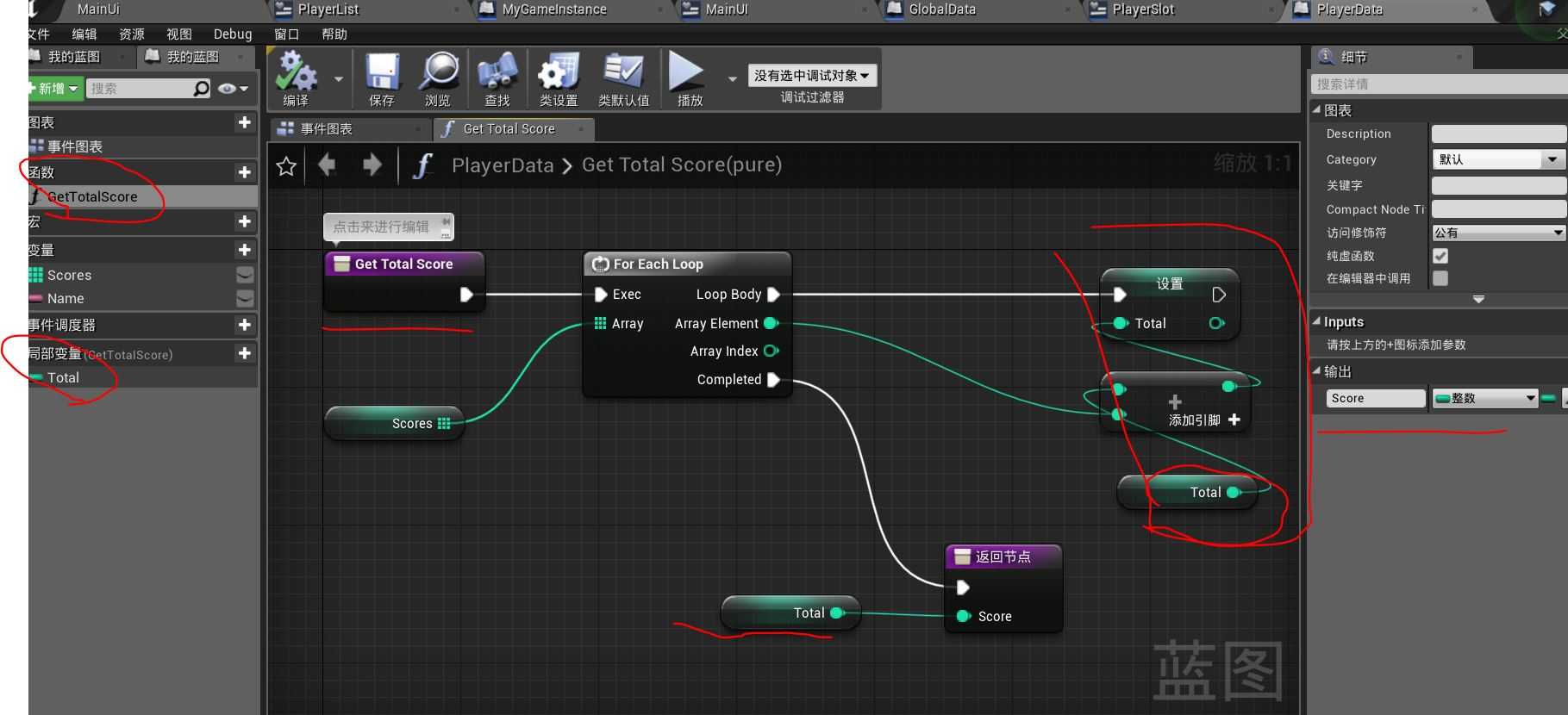Click the search magnifier in My Blueprint panel
The image size is (1568, 715).
coord(201,88)
